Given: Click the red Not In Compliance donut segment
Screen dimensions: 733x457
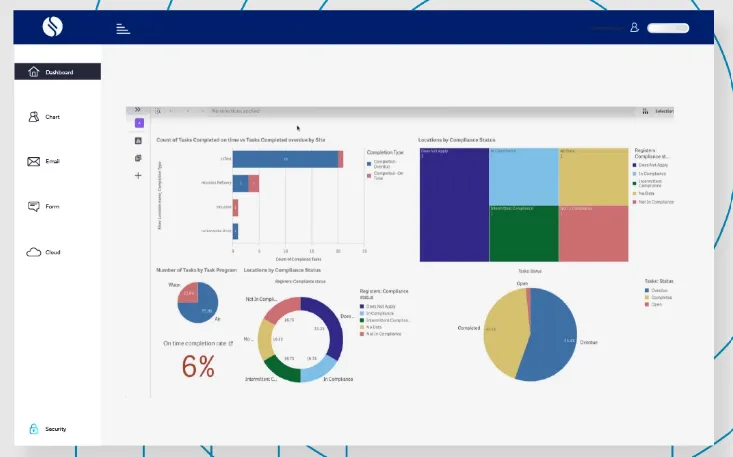Looking at the screenshot, I should [282, 309].
